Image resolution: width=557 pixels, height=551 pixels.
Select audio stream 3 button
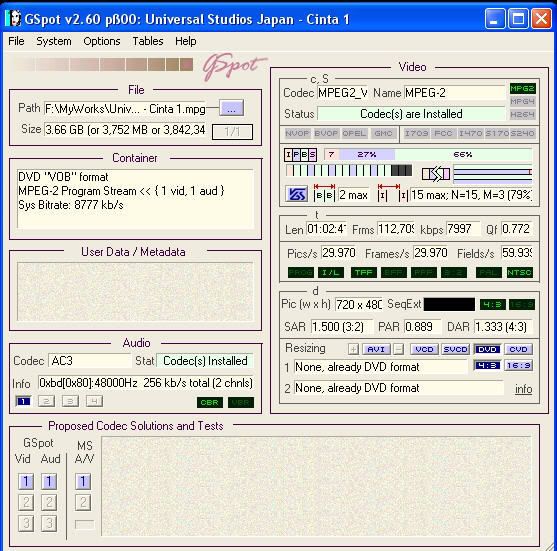pyautogui.click(x=70, y=401)
